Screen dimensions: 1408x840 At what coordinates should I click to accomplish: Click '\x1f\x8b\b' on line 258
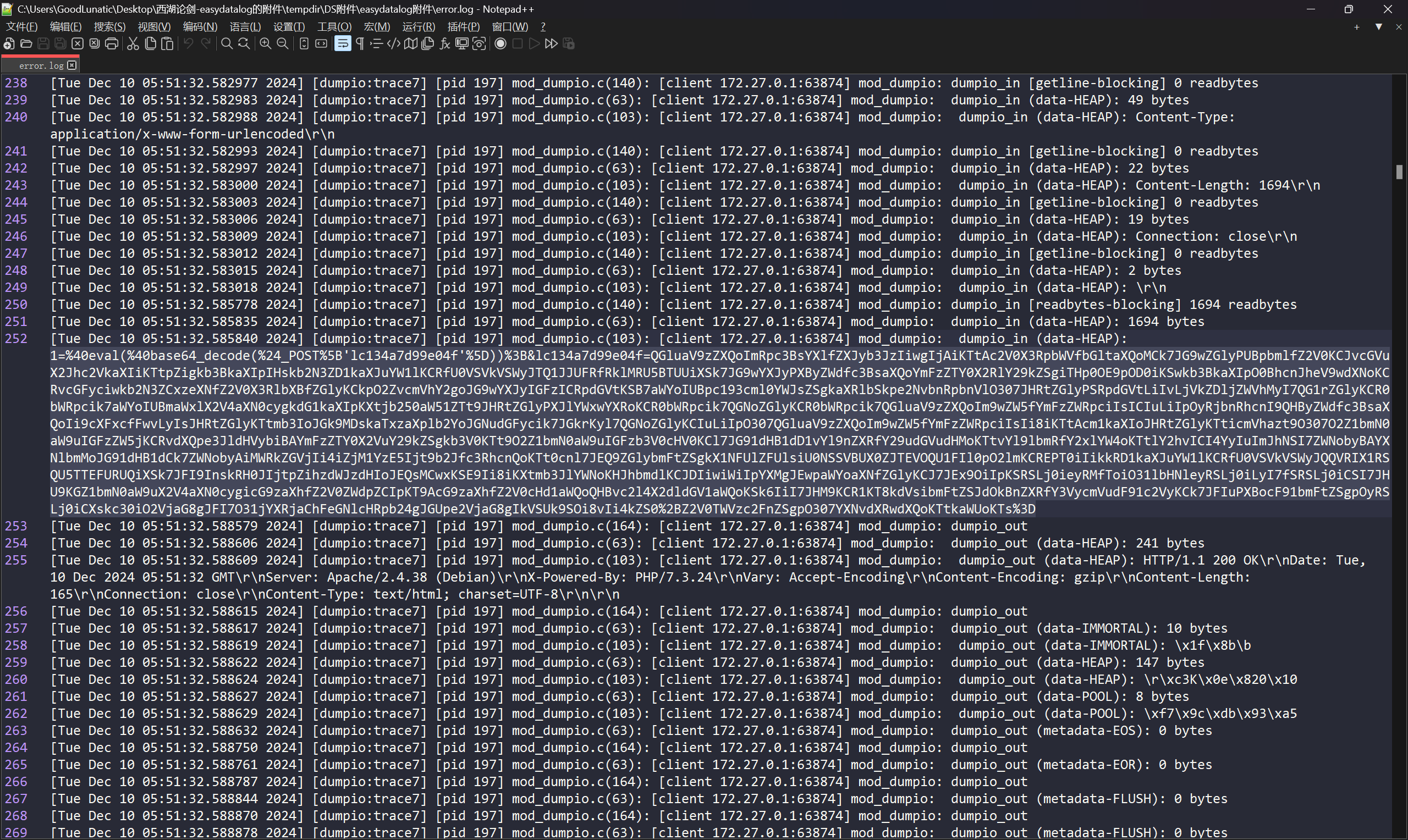pos(1213,645)
